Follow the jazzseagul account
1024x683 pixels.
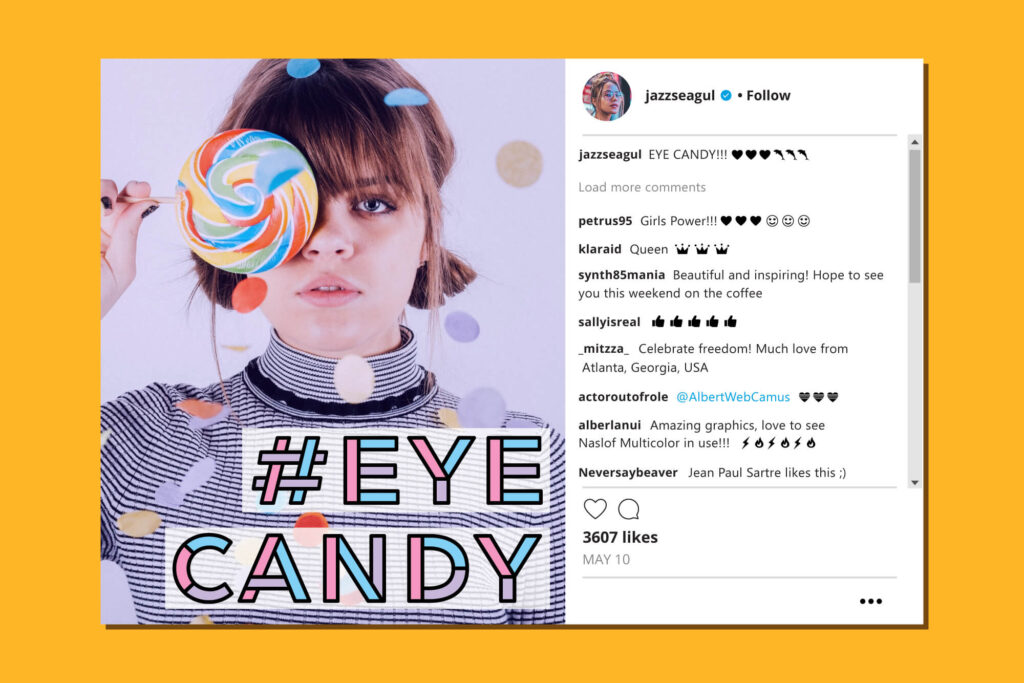tap(768, 95)
